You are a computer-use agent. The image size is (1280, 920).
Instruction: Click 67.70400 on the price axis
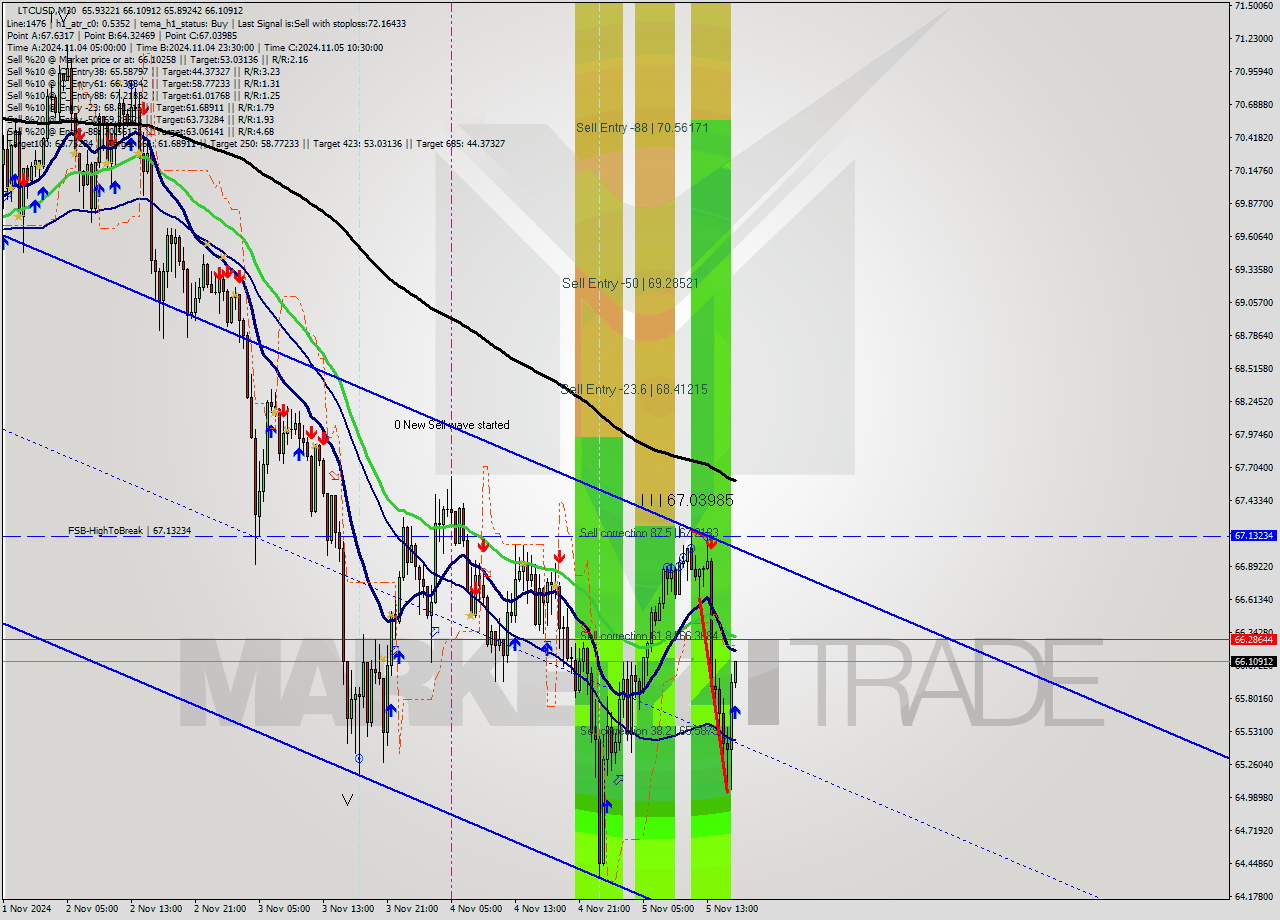click(1253, 467)
